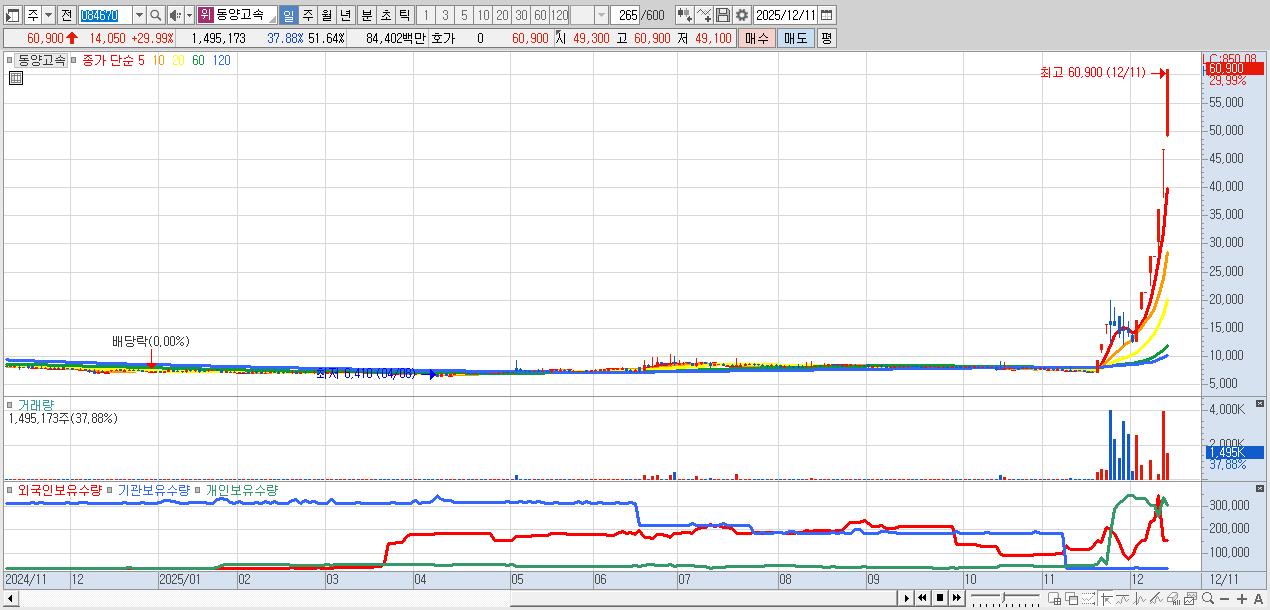Screen dimensions: 1270x610
Task: Click the play button in bottom bar
Action: click(x=907, y=598)
